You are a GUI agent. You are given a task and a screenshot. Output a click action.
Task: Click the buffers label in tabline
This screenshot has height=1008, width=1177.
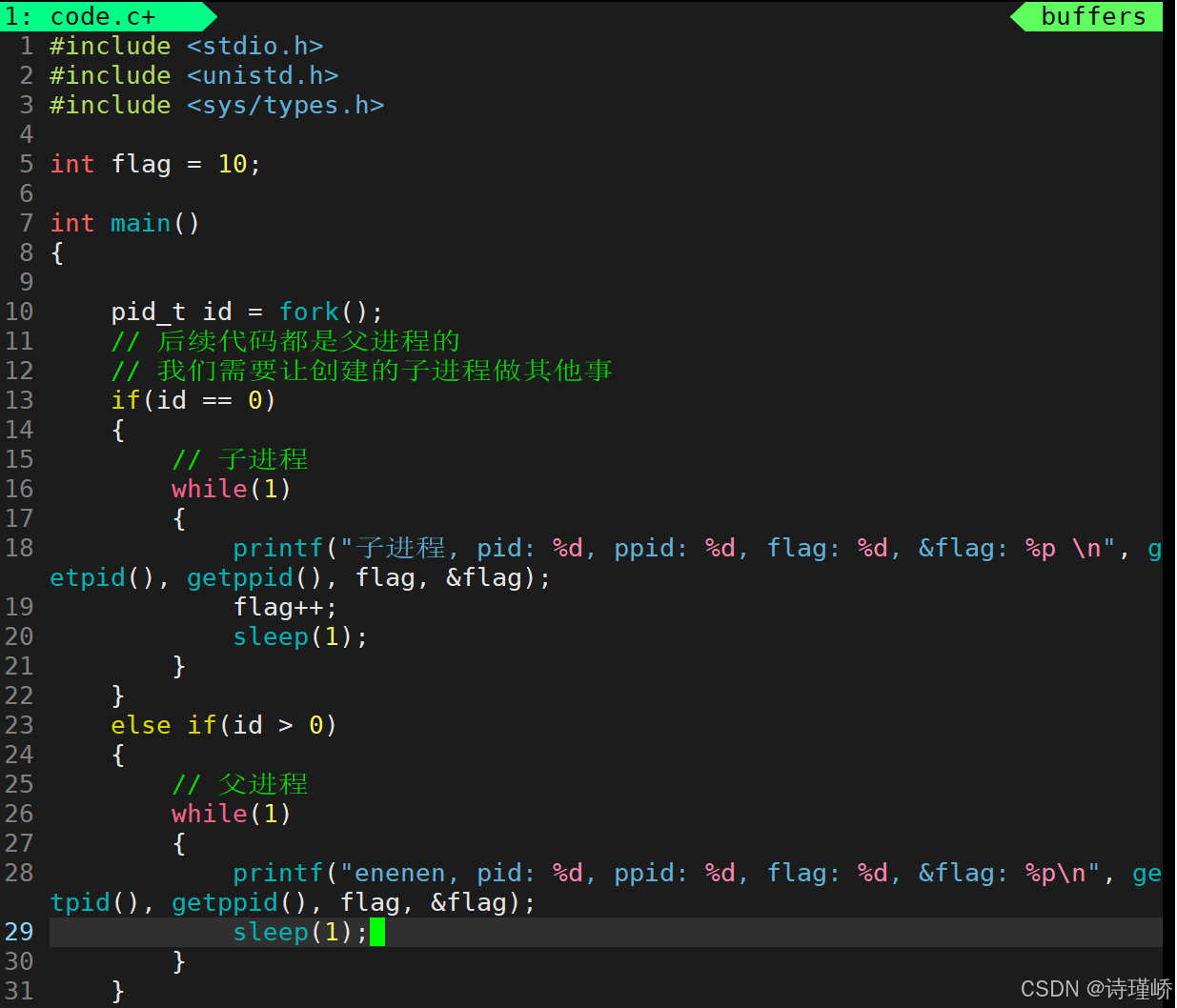click(1093, 16)
